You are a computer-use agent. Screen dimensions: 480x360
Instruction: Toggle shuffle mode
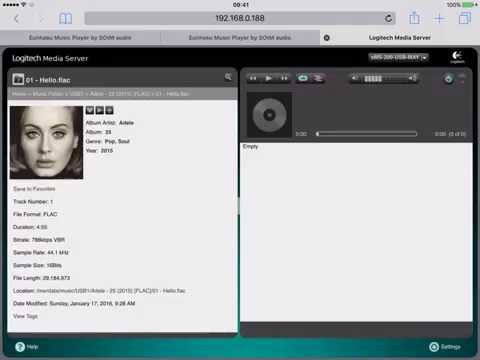pyautogui.click(x=318, y=78)
